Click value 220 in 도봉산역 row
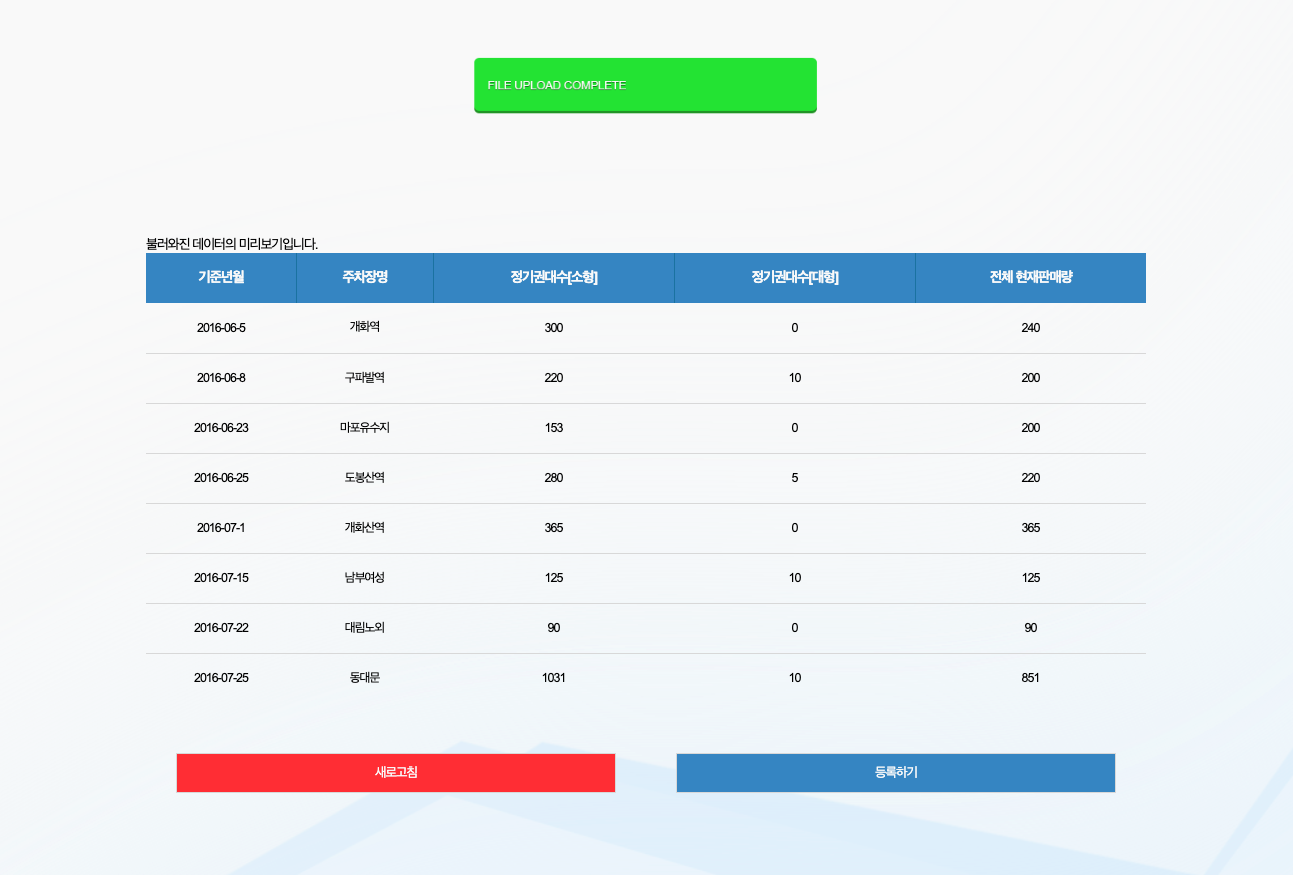The width and height of the screenshot is (1293, 875). tap(1031, 478)
